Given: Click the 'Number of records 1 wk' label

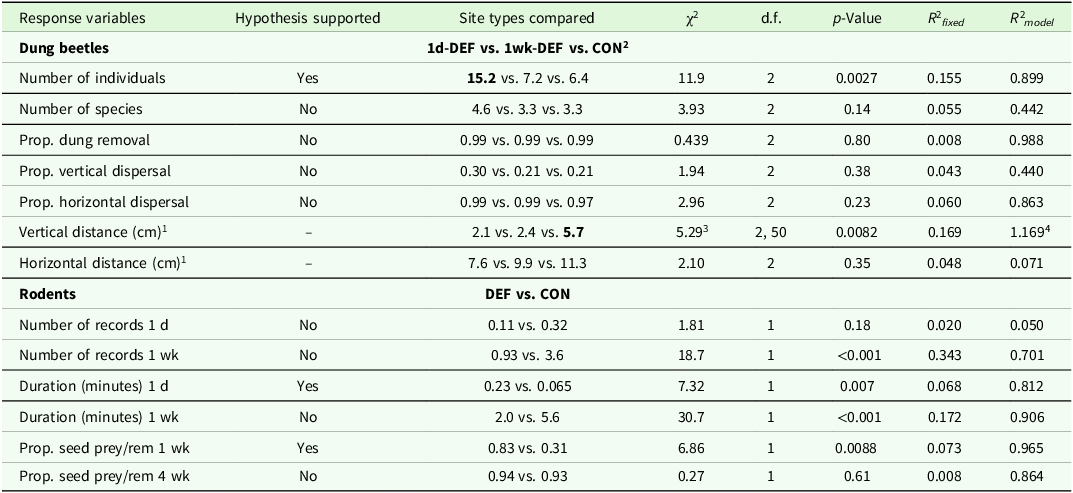Looking at the screenshot, I should click(96, 357).
